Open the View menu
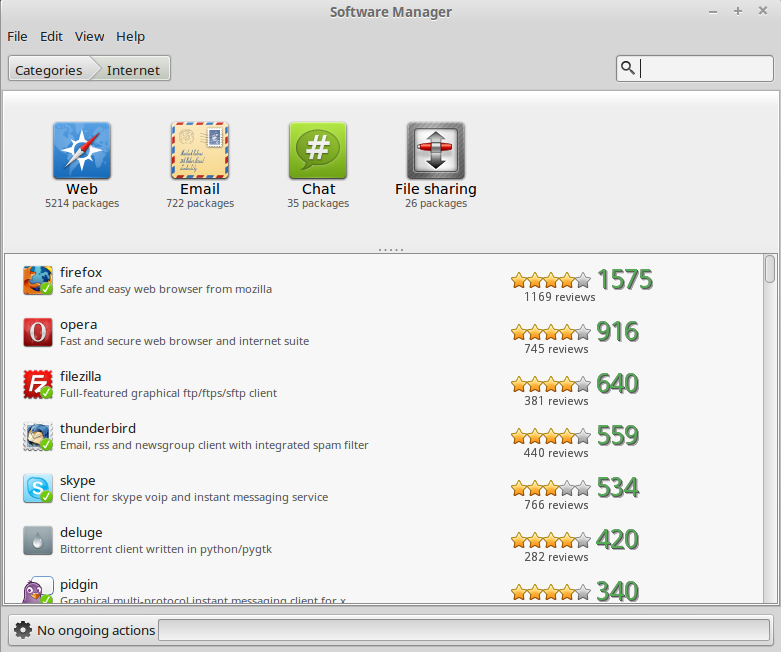The image size is (781, 652). (90, 36)
